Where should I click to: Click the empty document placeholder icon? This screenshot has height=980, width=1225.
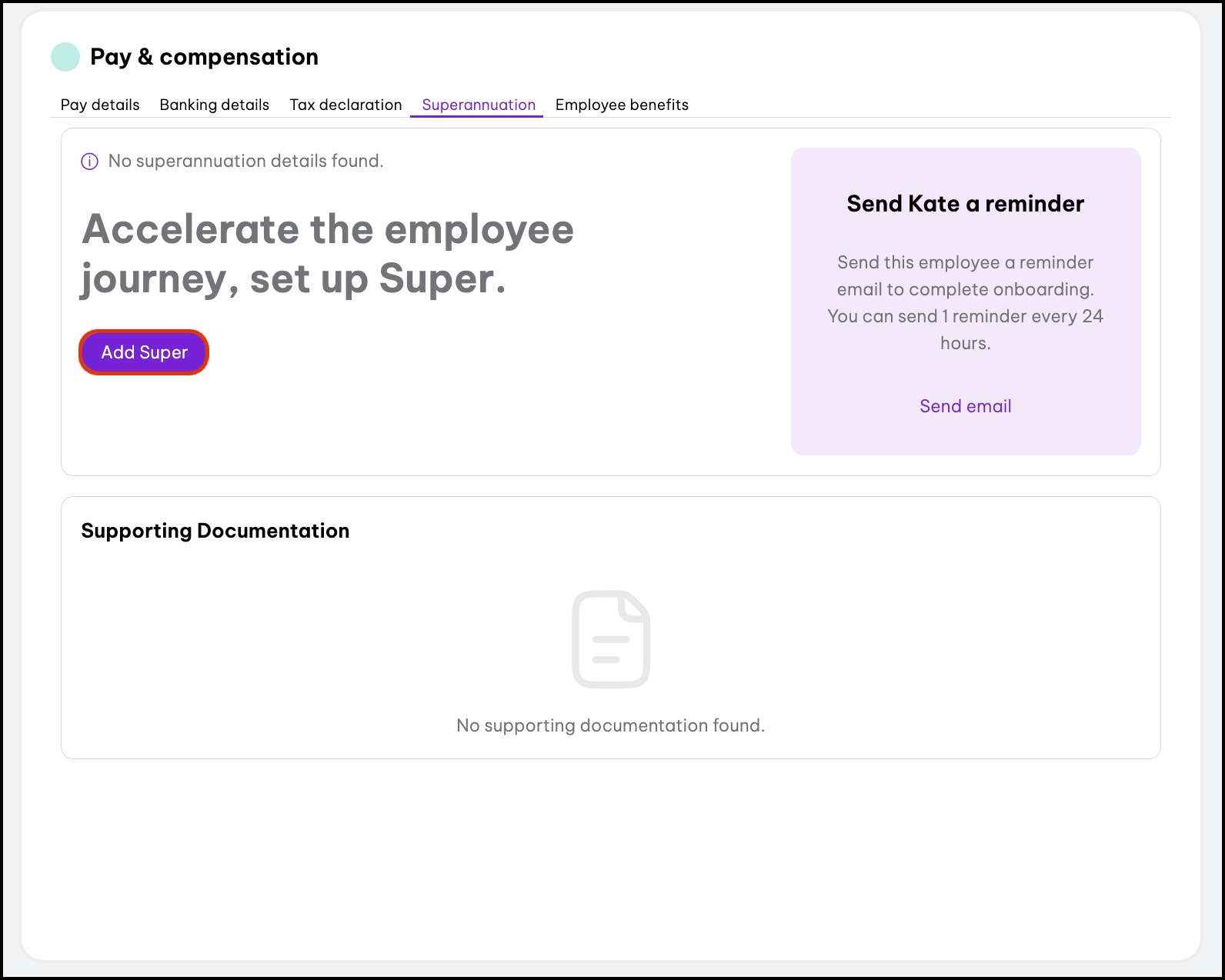[x=611, y=638]
